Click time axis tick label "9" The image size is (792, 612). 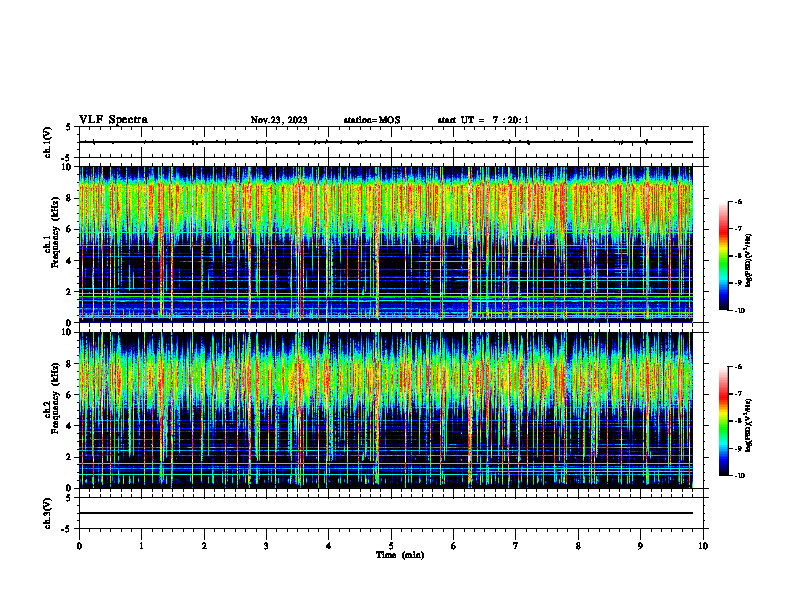coord(640,546)
